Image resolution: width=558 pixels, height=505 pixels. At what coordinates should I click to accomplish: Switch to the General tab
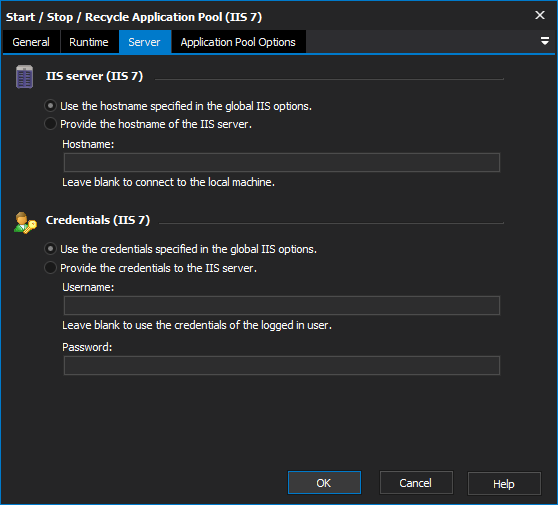click(31, 42)
